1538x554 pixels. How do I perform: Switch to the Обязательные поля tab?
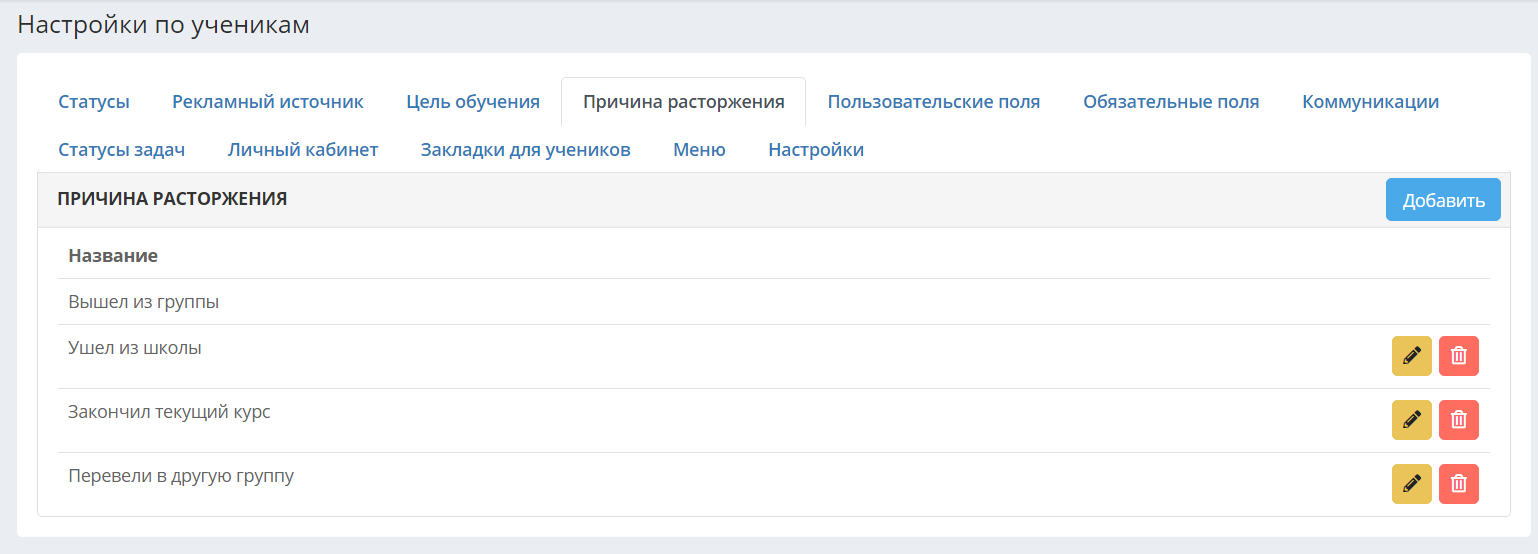pos(1171,102)
